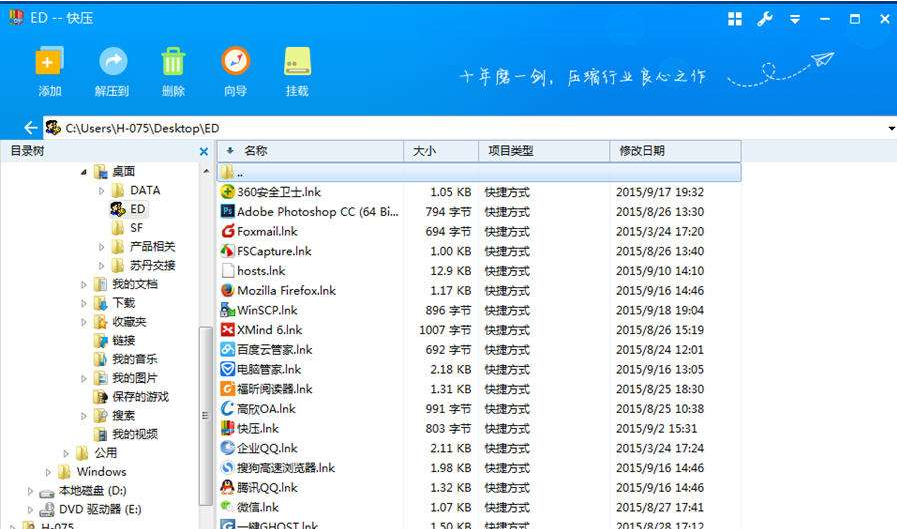The image size is (897, 529).
Task: Sort by the 大小 column header
Action: click(x=441, y=151)
